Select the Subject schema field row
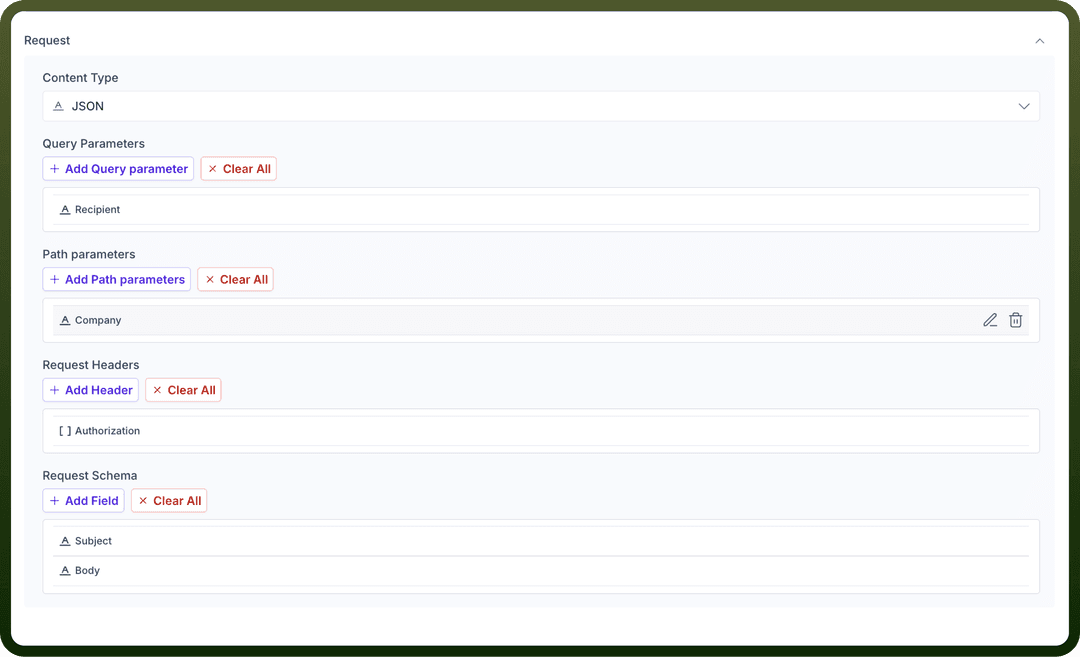1080x657 pixels. 541,541
